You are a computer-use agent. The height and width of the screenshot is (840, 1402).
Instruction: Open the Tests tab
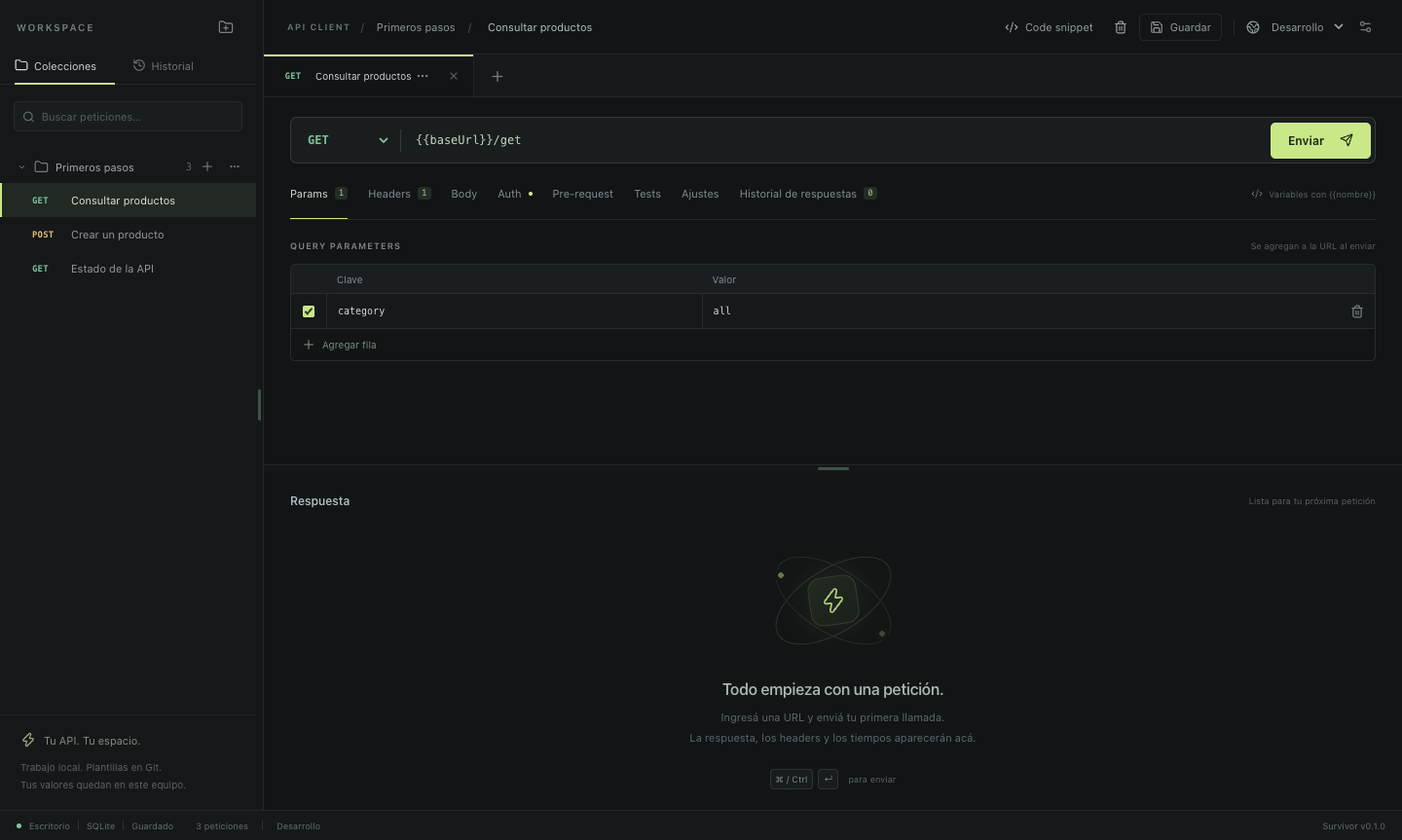tap(647, 194)
